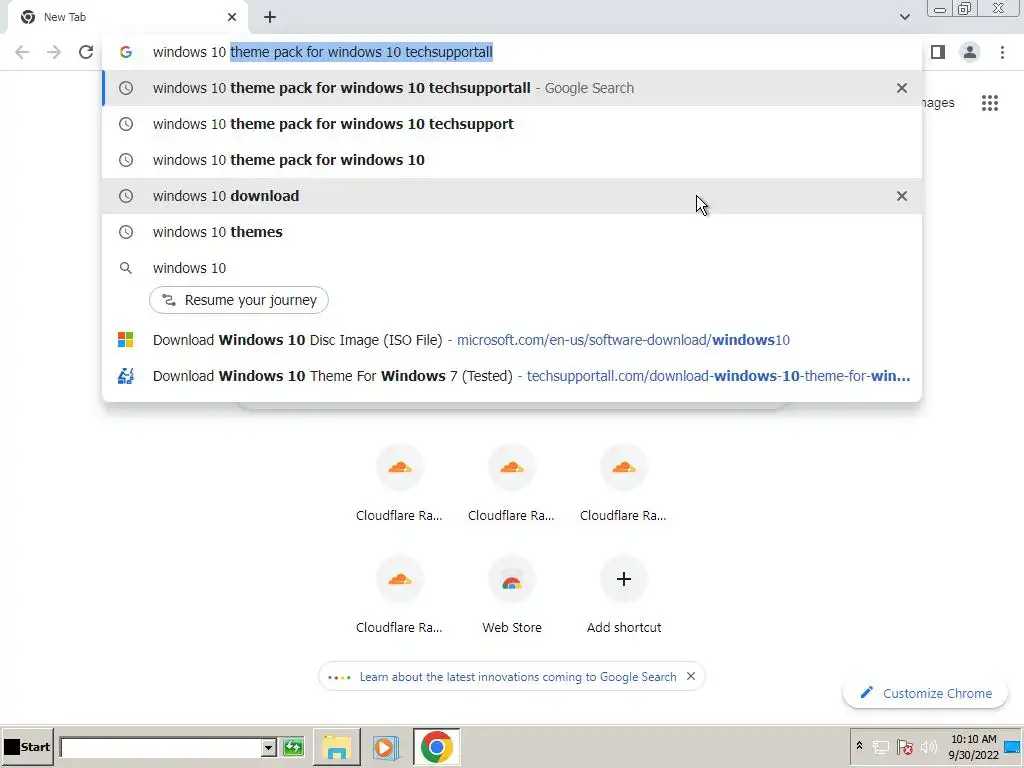Click the volume speaker tray icon
The width and height of the screenshot is (1024, 768).
928,747
